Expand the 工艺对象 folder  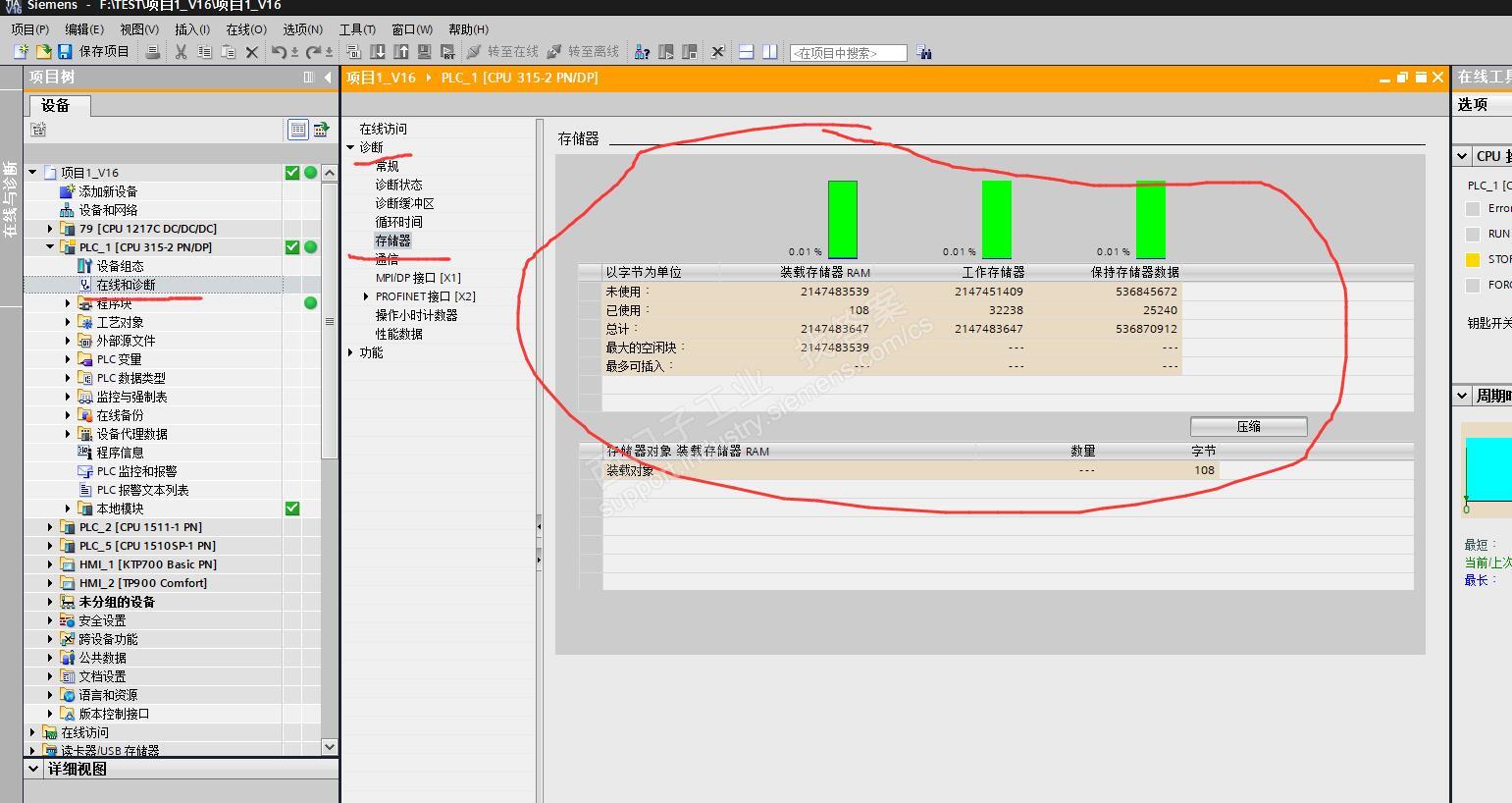coord(68,322)
